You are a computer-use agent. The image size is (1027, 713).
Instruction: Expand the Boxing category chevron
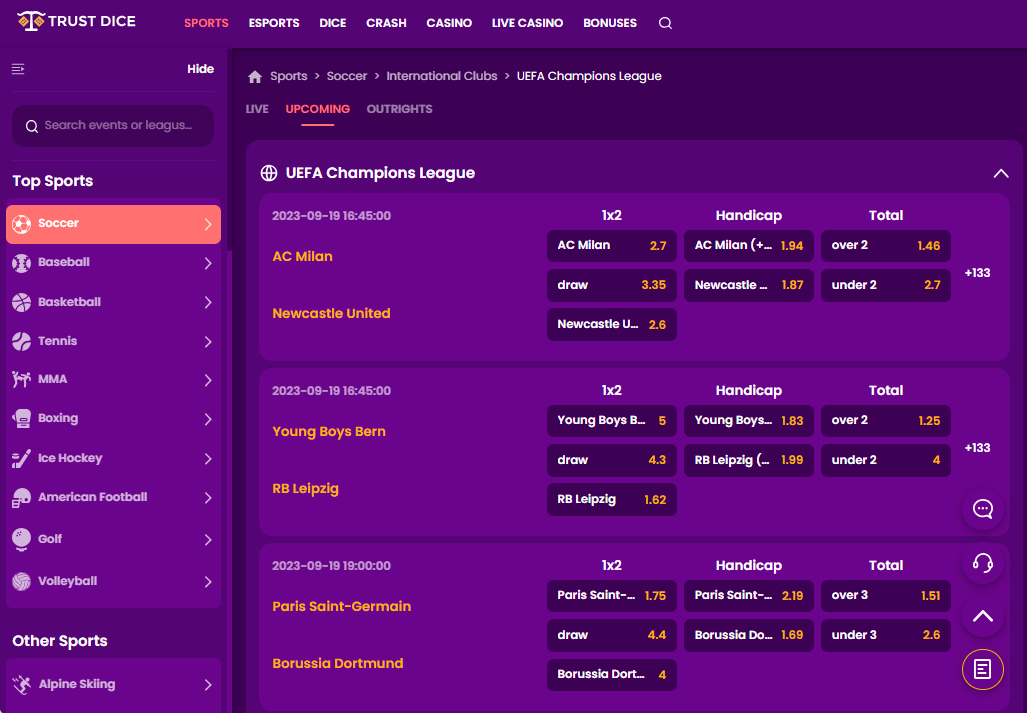point(208,420)
